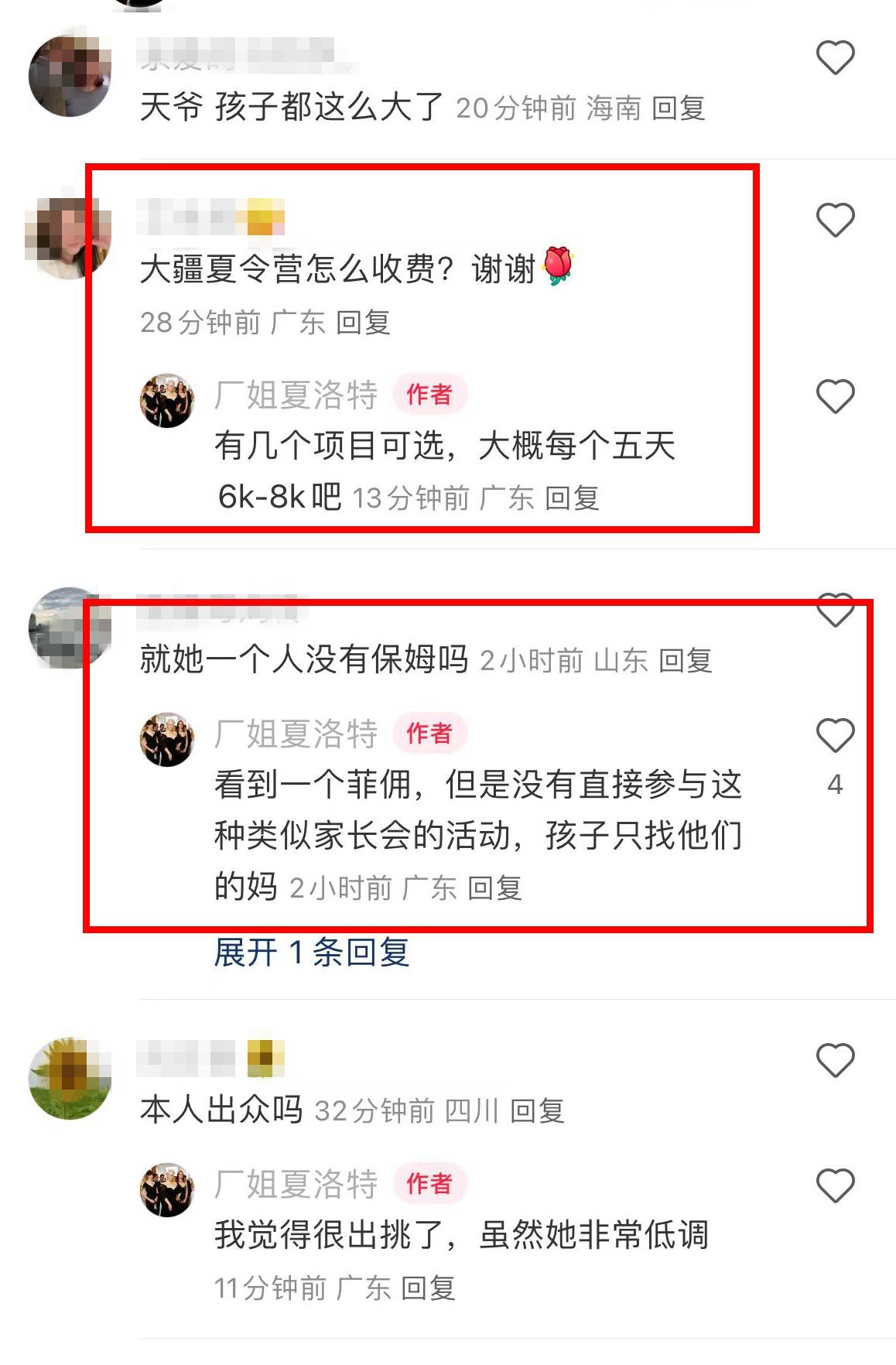Like the 就她一个人没有保姆吗 comment
This screenshot has height=1365, width=896.
[835, 610]
